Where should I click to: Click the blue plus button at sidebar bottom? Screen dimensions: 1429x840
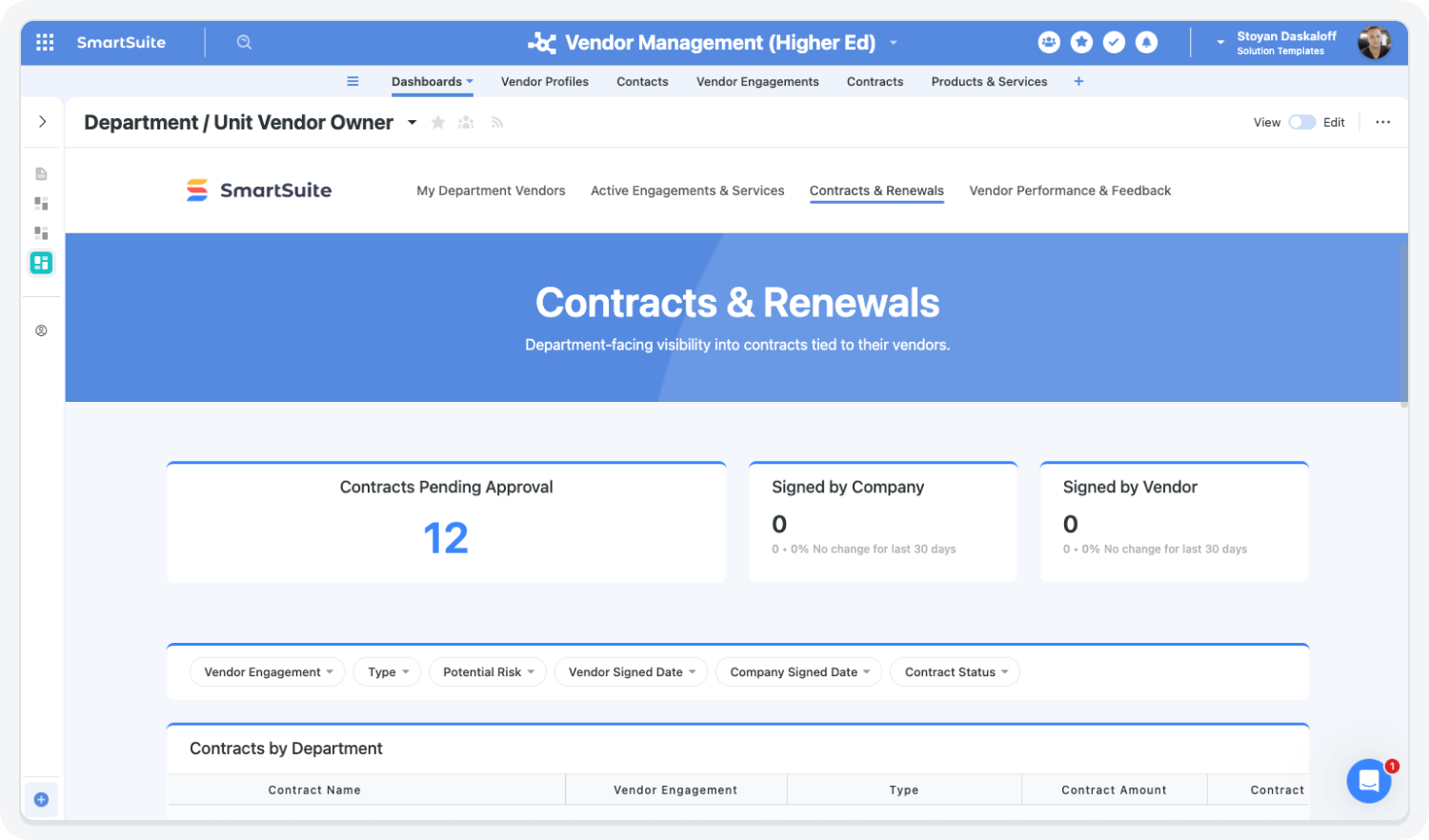tap(41, 800)
